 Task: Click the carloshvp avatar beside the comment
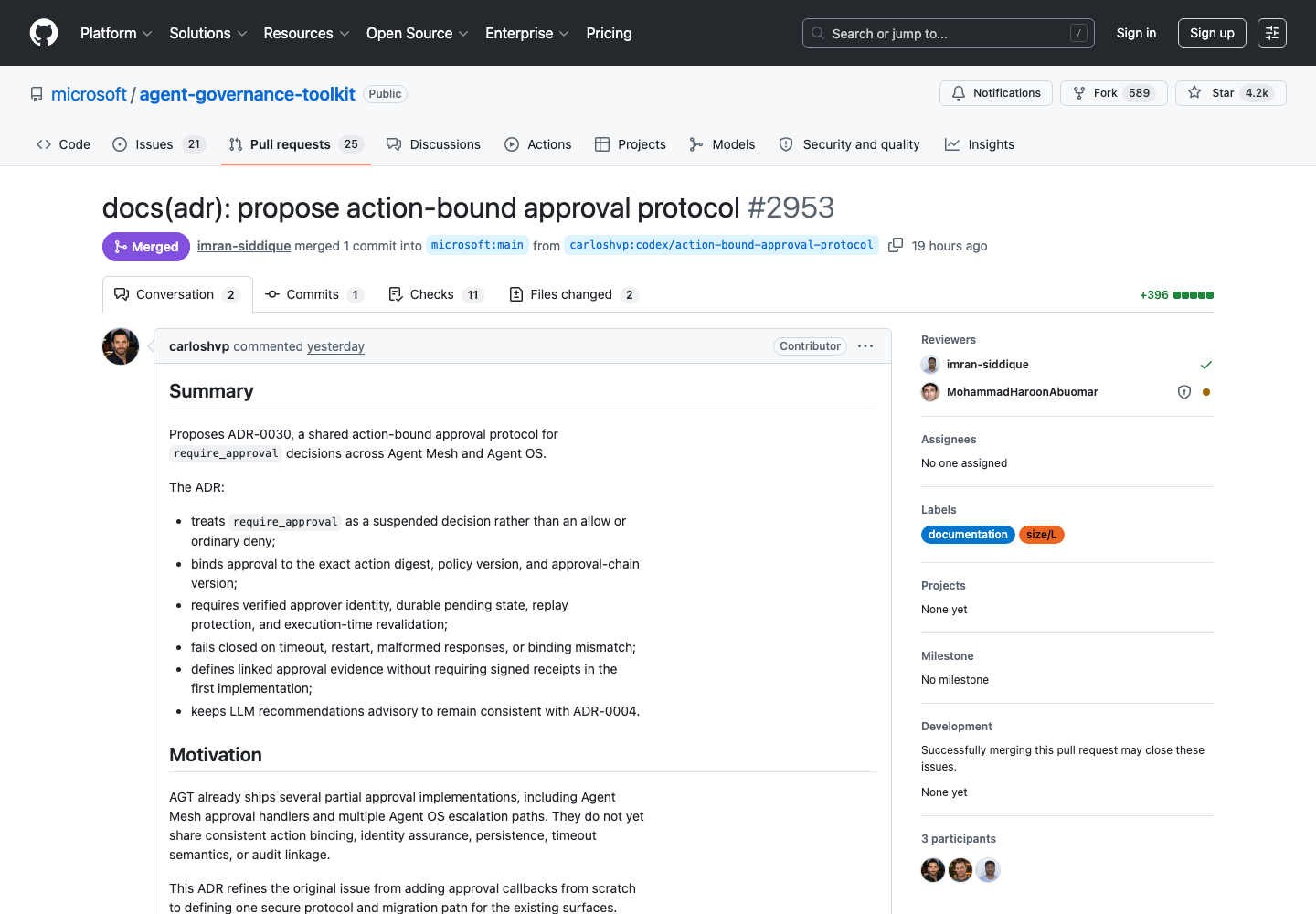121,346
